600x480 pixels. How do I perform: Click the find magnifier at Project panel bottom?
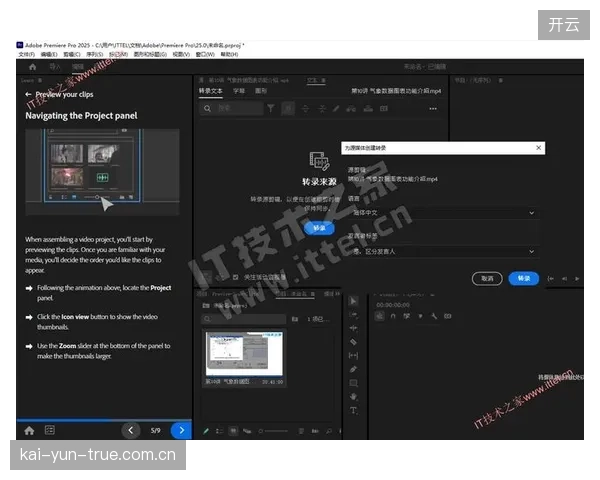pos(329,431)
